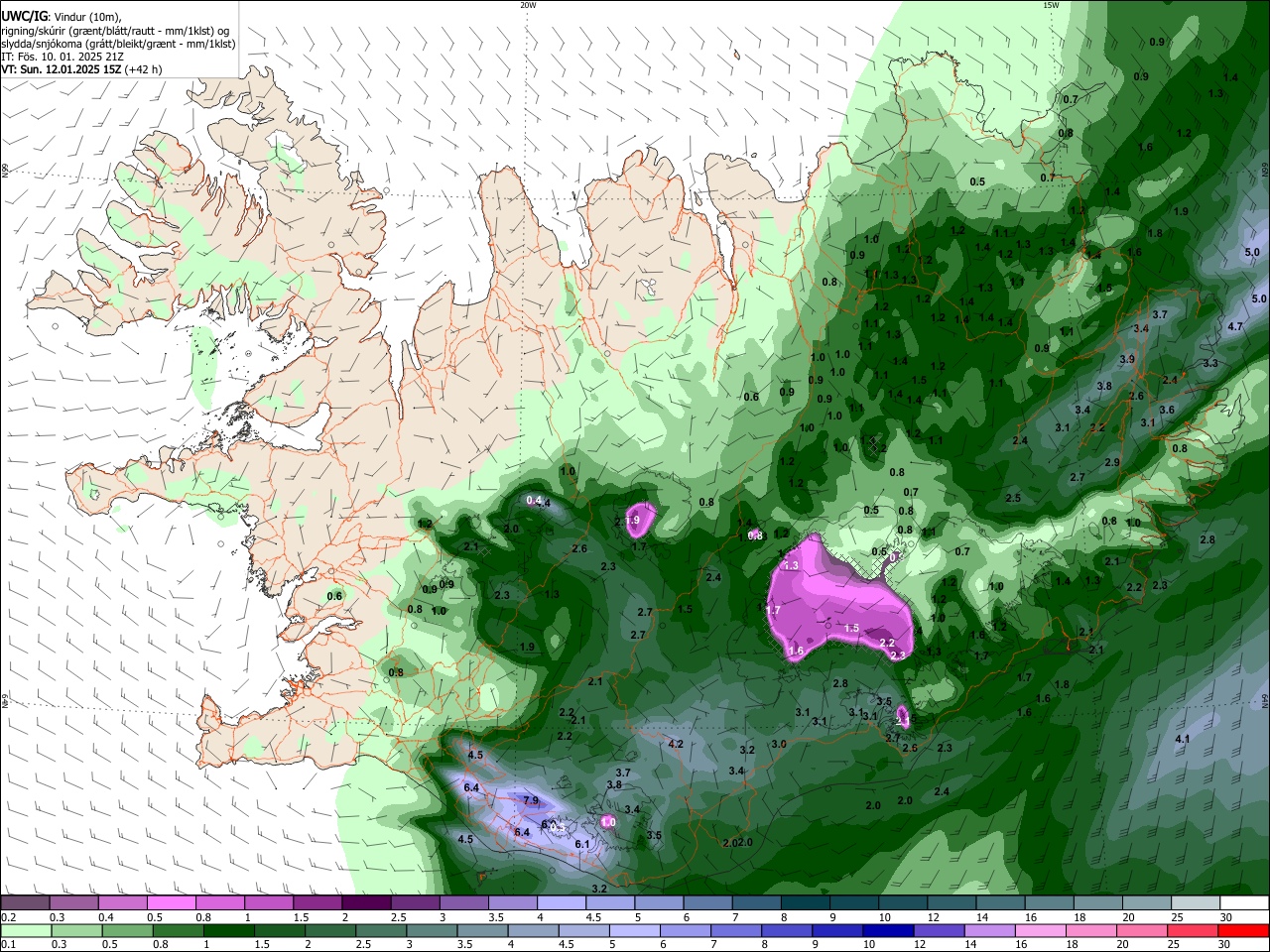Click the 4.2 value in south Iceland
The image size is (1270, 952).
point(676,744)
